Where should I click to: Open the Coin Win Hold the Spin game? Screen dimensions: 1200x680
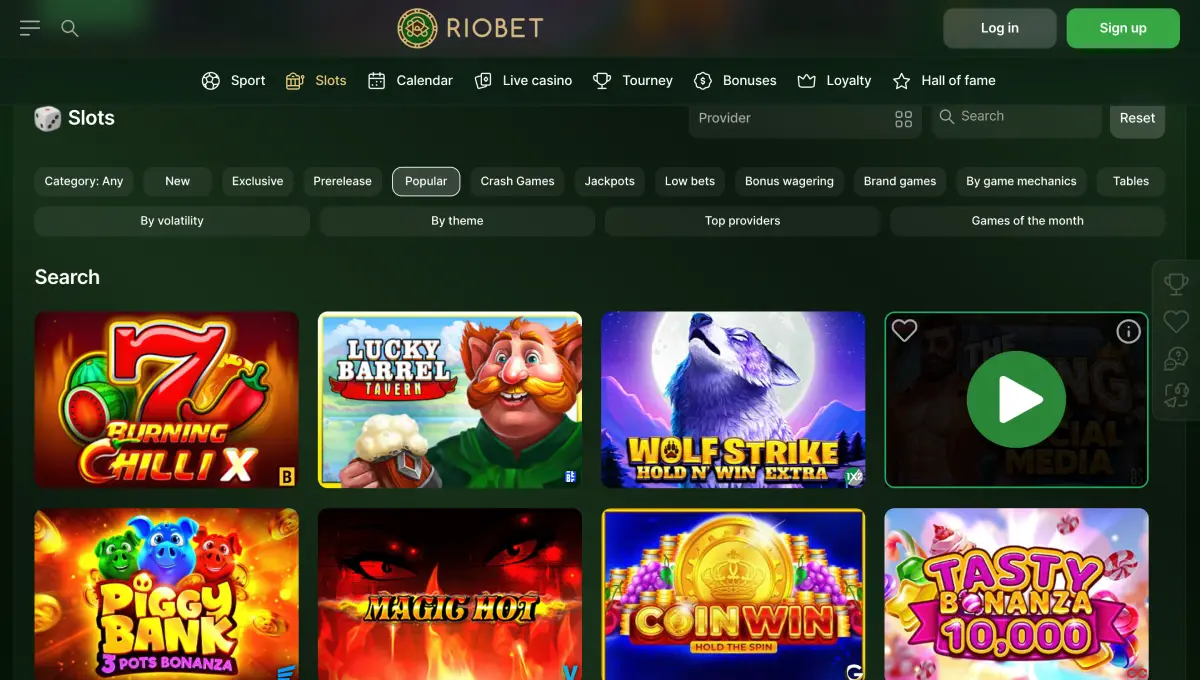(x=733, y=594)
